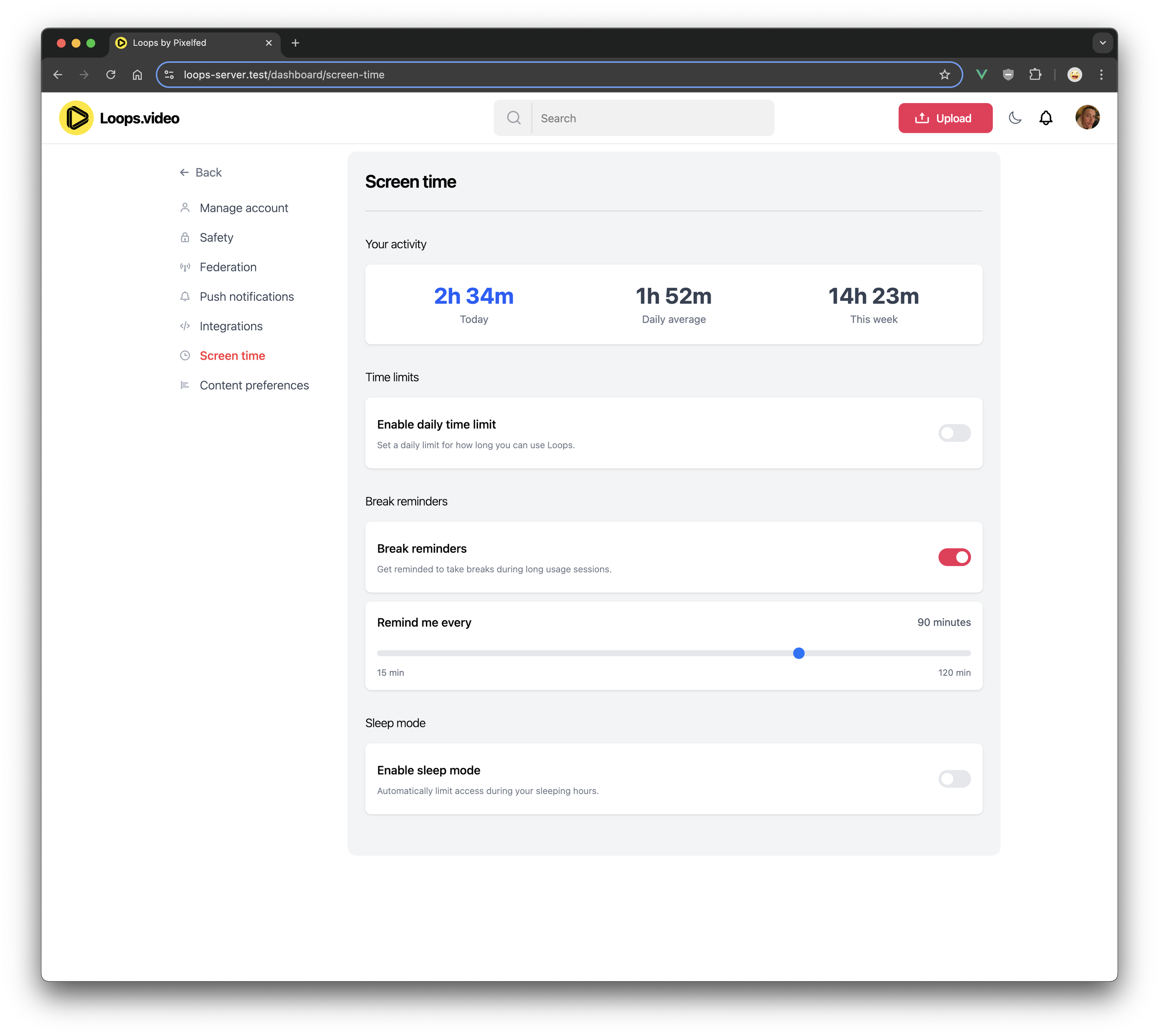This screenshot has height=1036, width=1159.
Task: Toggle dark mode moon icon
Action: tap(1014, 118)
